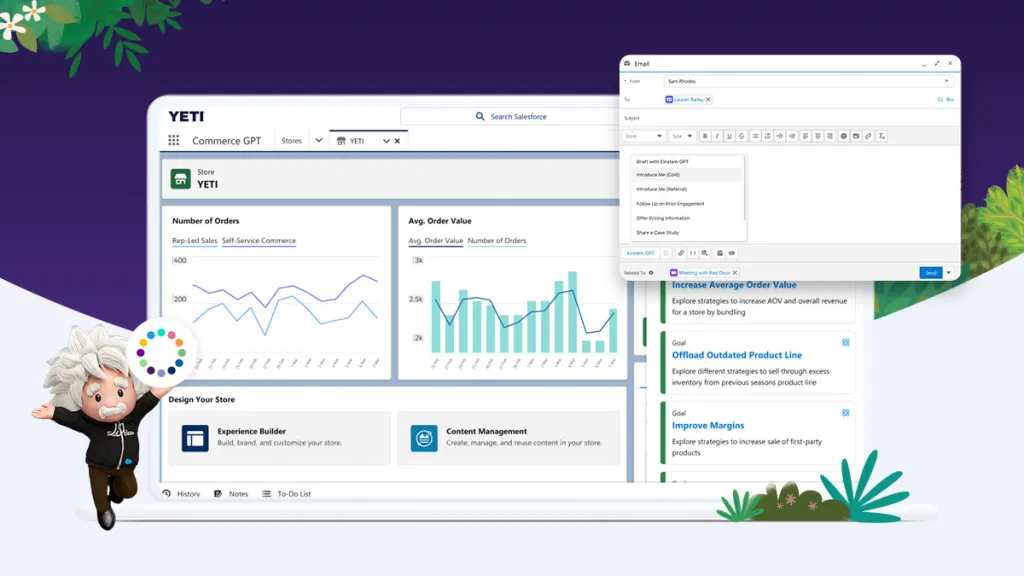Select the Experience Builder icon

[x=194, y=437]
